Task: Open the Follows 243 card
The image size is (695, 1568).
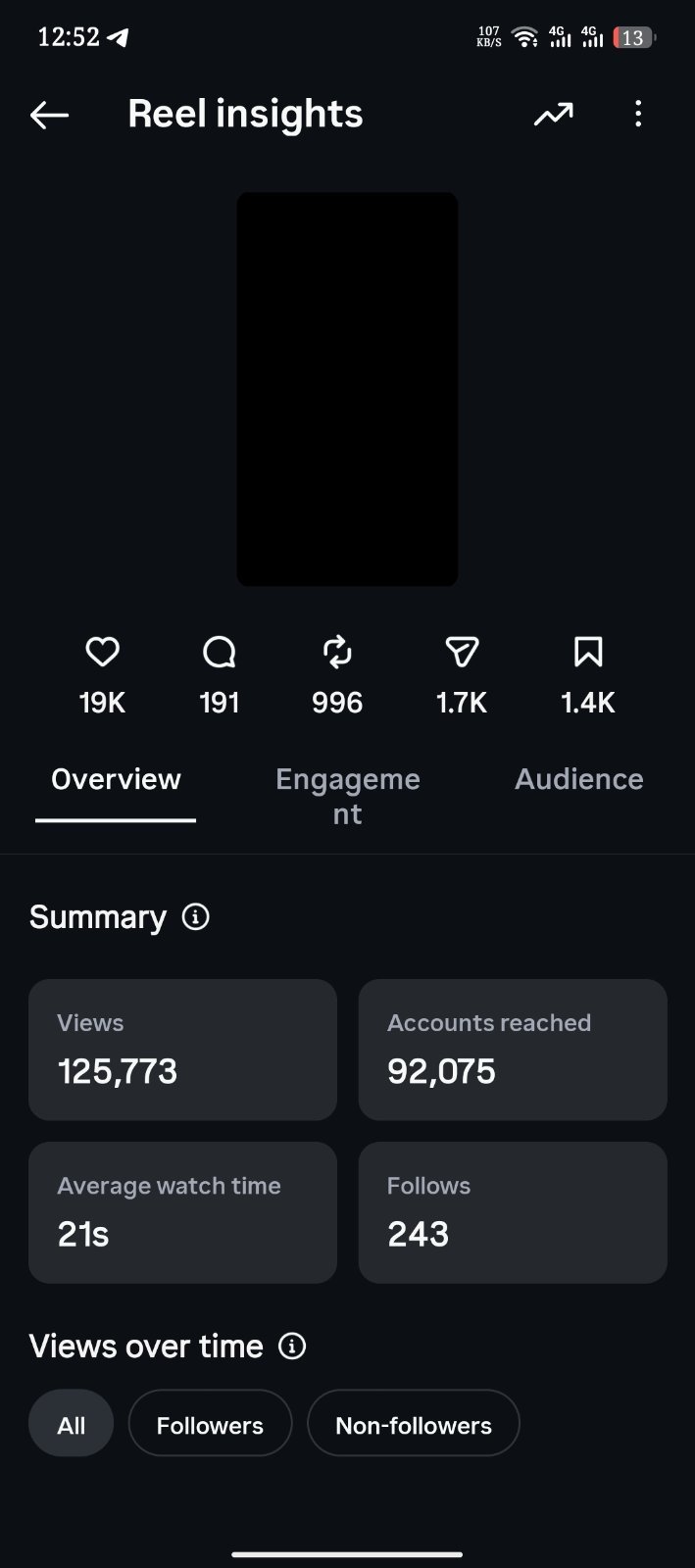Action: (513, 1212)
